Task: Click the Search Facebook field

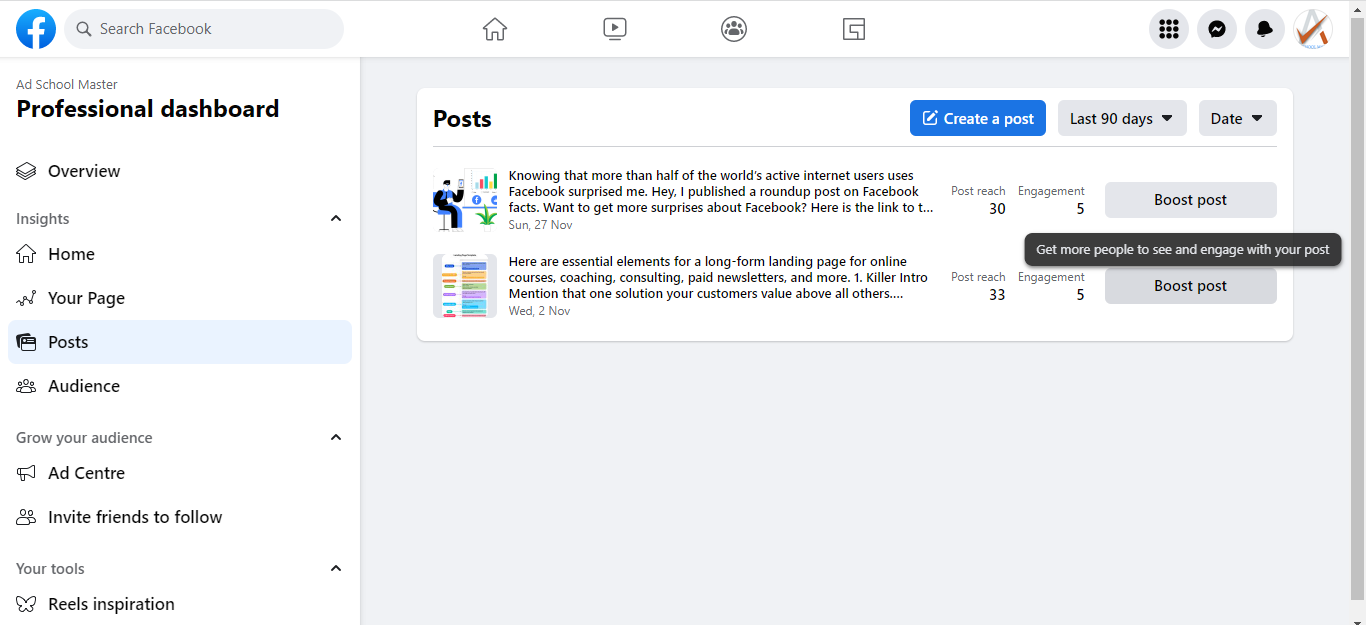Action: [x=204, y=29]
